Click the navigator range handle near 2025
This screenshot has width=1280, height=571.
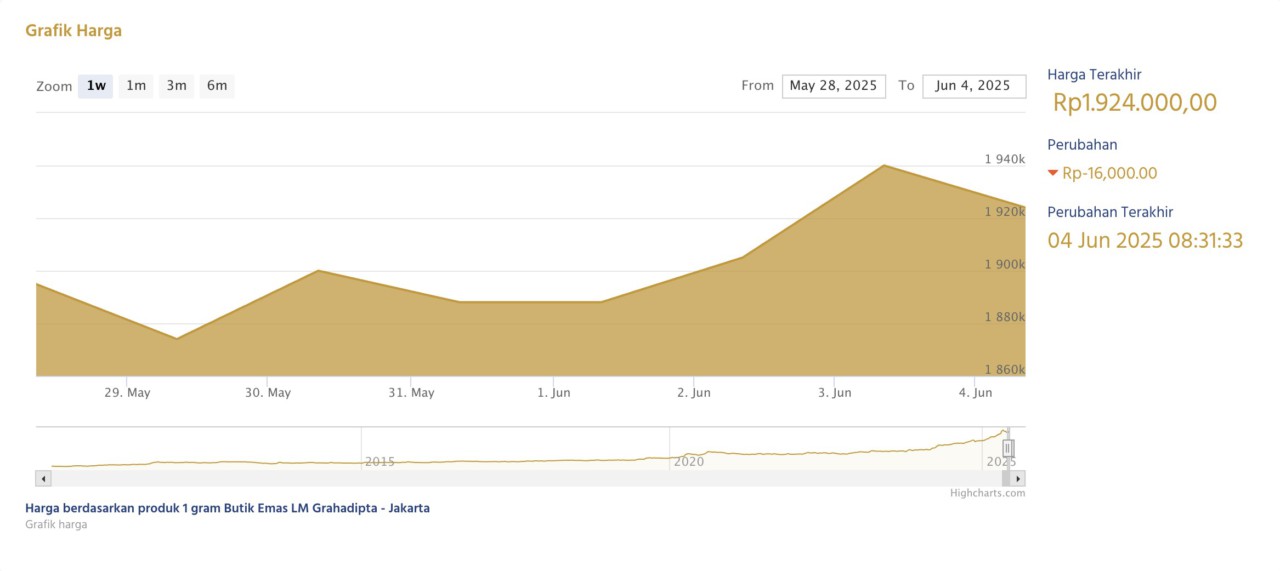click(x=1008, y=448)
